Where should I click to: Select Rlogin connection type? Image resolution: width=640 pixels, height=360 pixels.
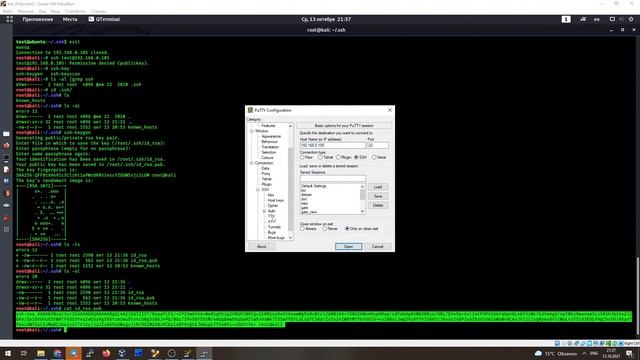click(344, 157)
